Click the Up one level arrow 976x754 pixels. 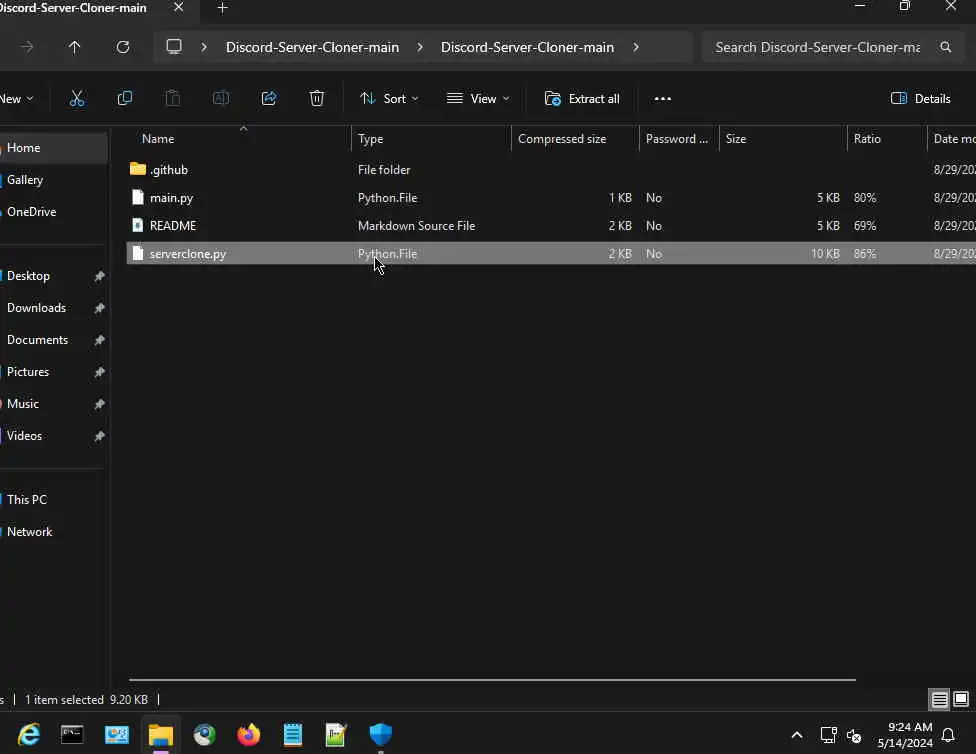[74, 47]
